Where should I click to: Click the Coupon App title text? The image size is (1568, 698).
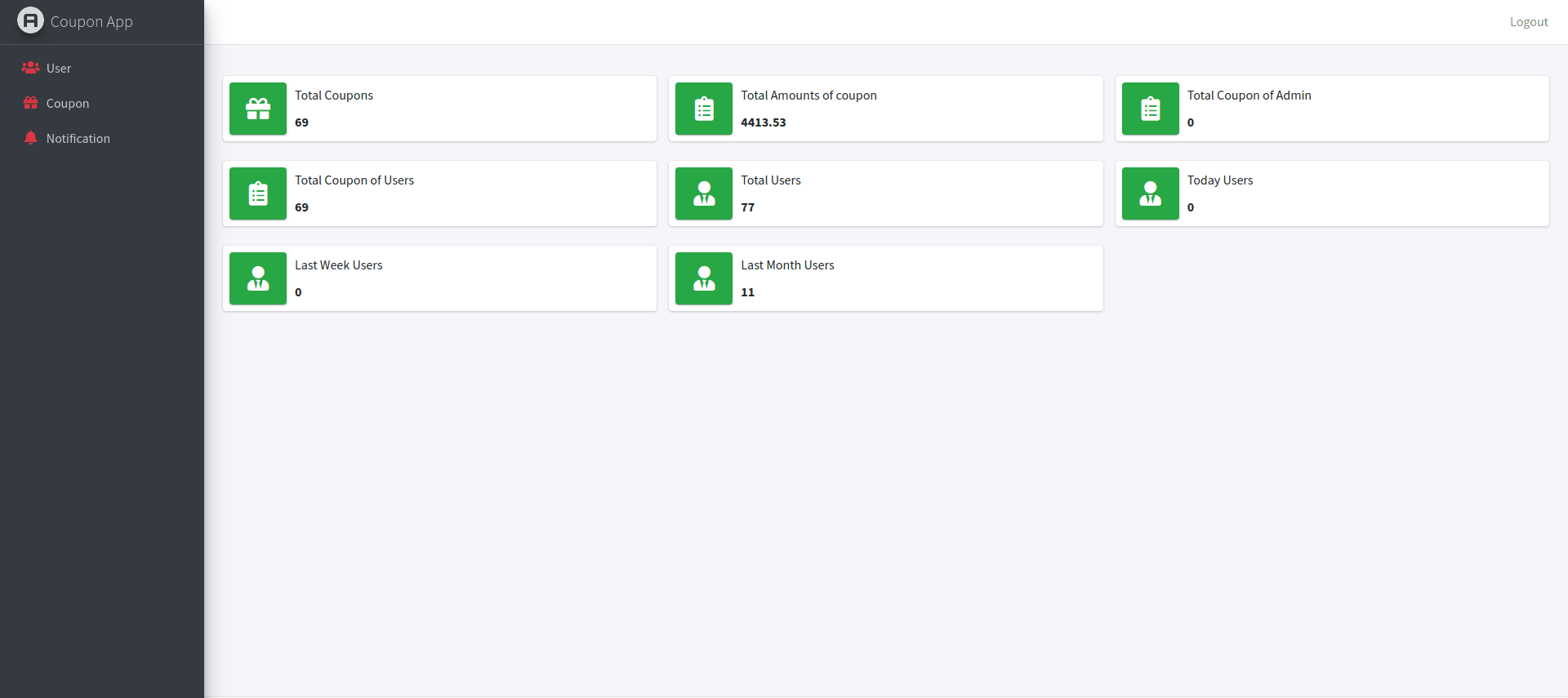click(91, 22)
